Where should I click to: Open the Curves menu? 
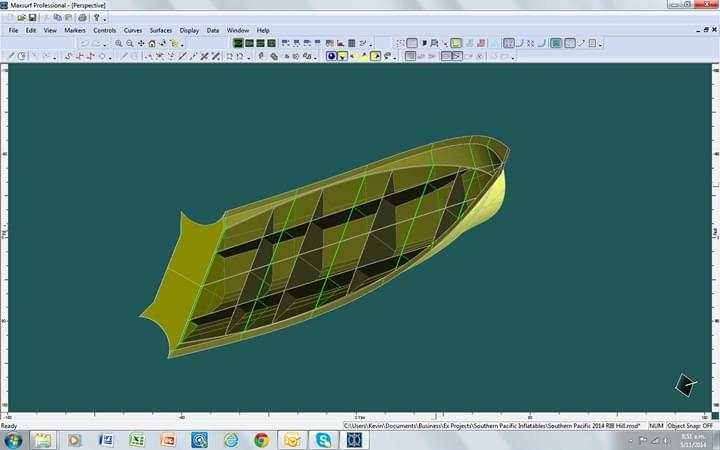(x=133, y=30)
